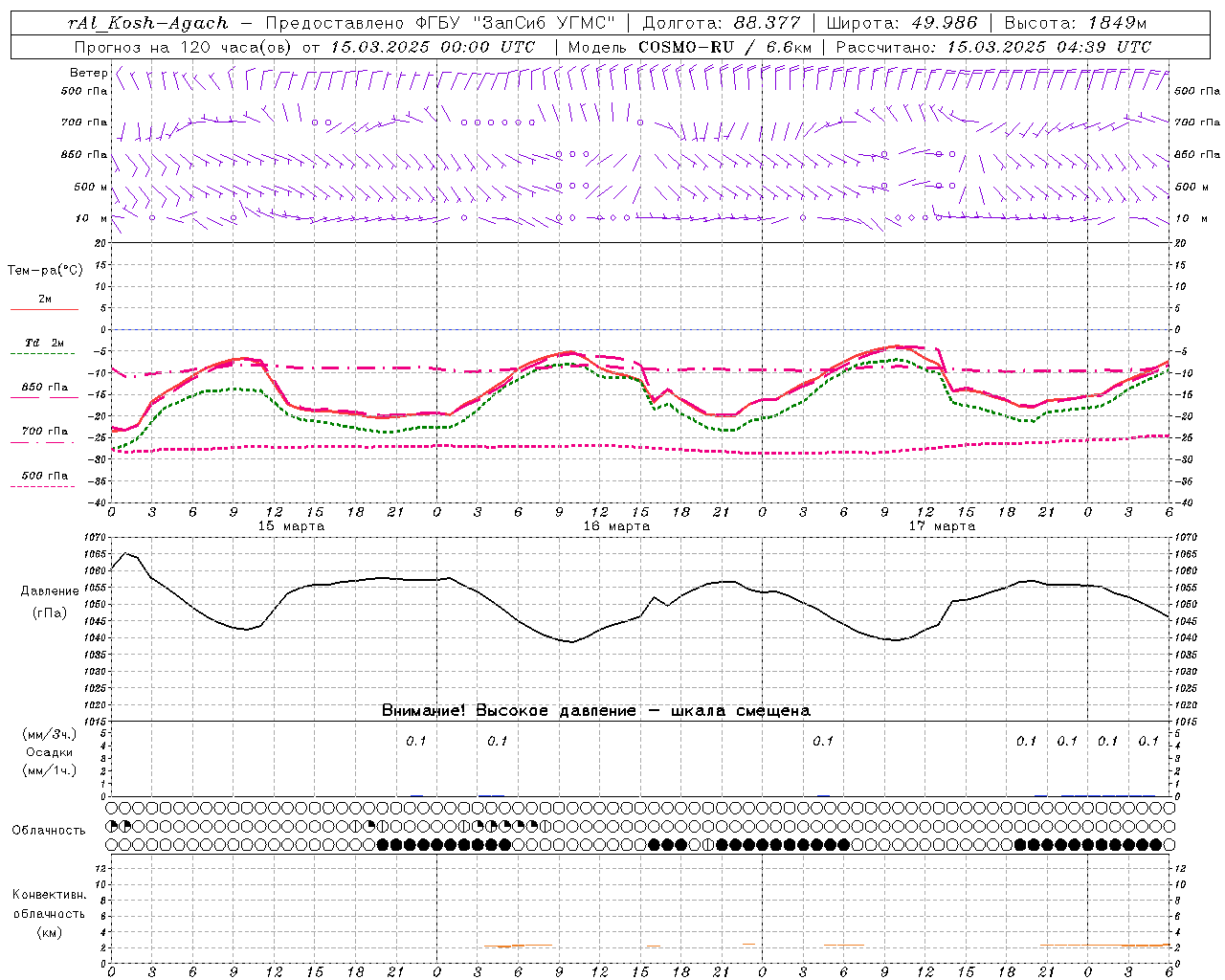Click the 15 марта date label
The image size is (1225, 980).
pos(292,526)
